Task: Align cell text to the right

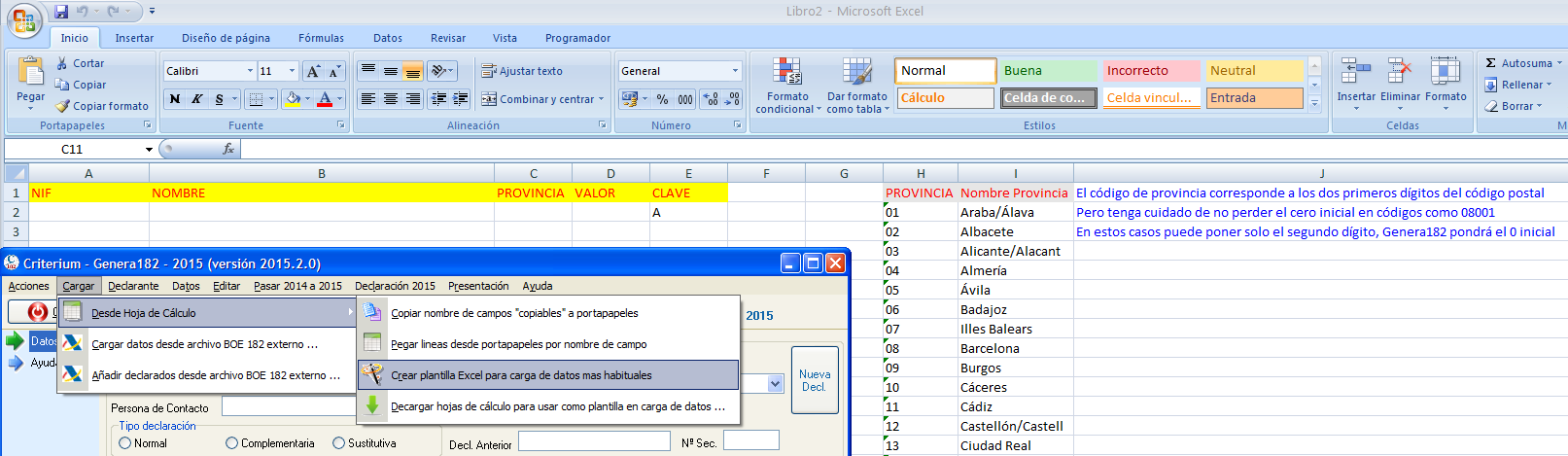Action: pyautogui.click(x=412, y=99)
